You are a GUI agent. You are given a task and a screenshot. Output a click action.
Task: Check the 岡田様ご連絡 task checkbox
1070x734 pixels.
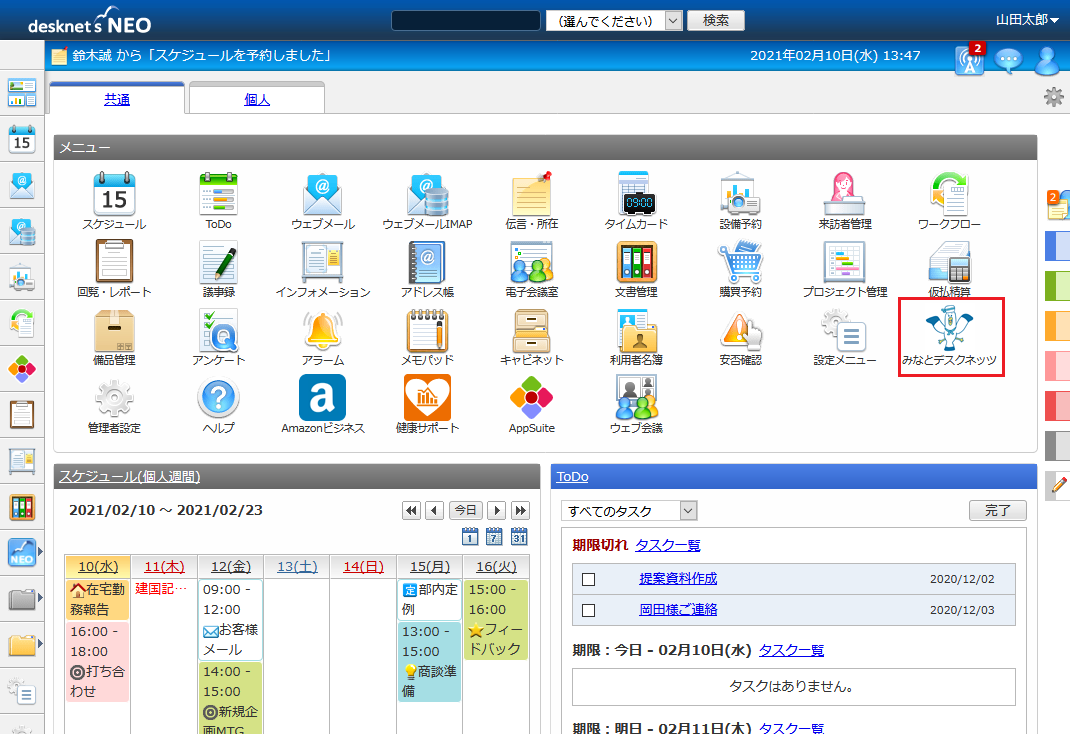click(589, 610)
